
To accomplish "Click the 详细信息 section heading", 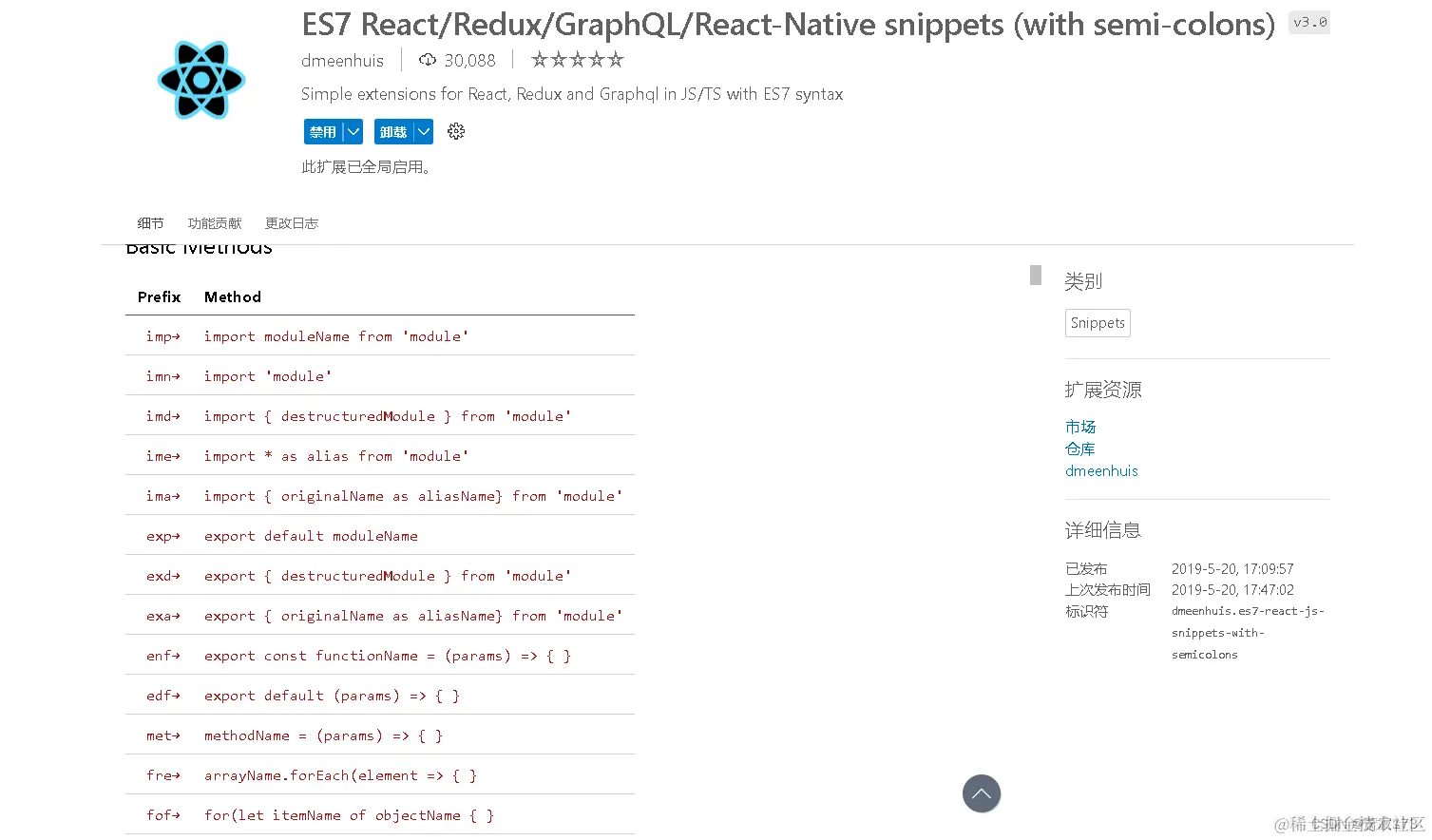I will point(1103,530).
